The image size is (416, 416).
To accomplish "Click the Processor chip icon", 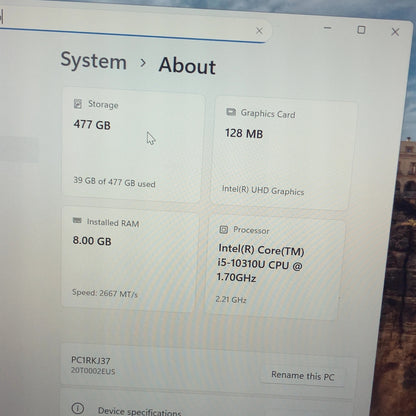I will click(x=224, y=229).
